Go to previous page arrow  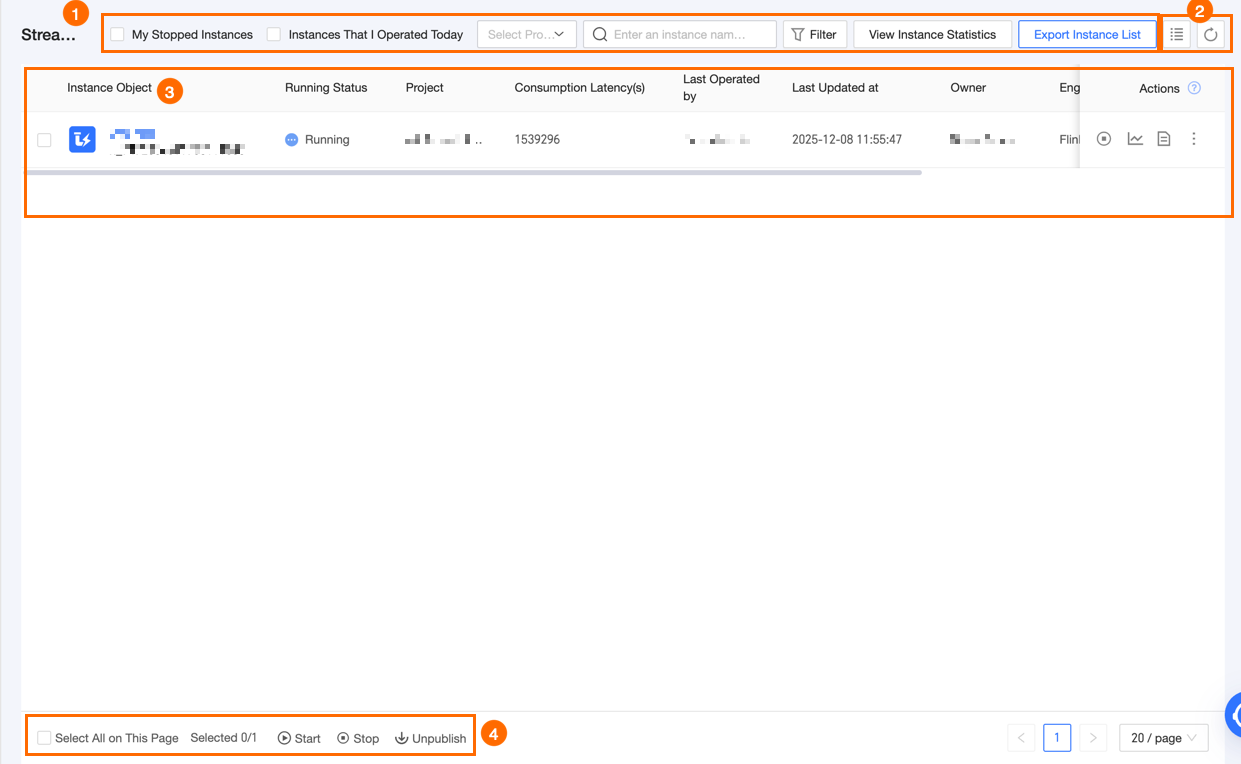click(1021, 738)
